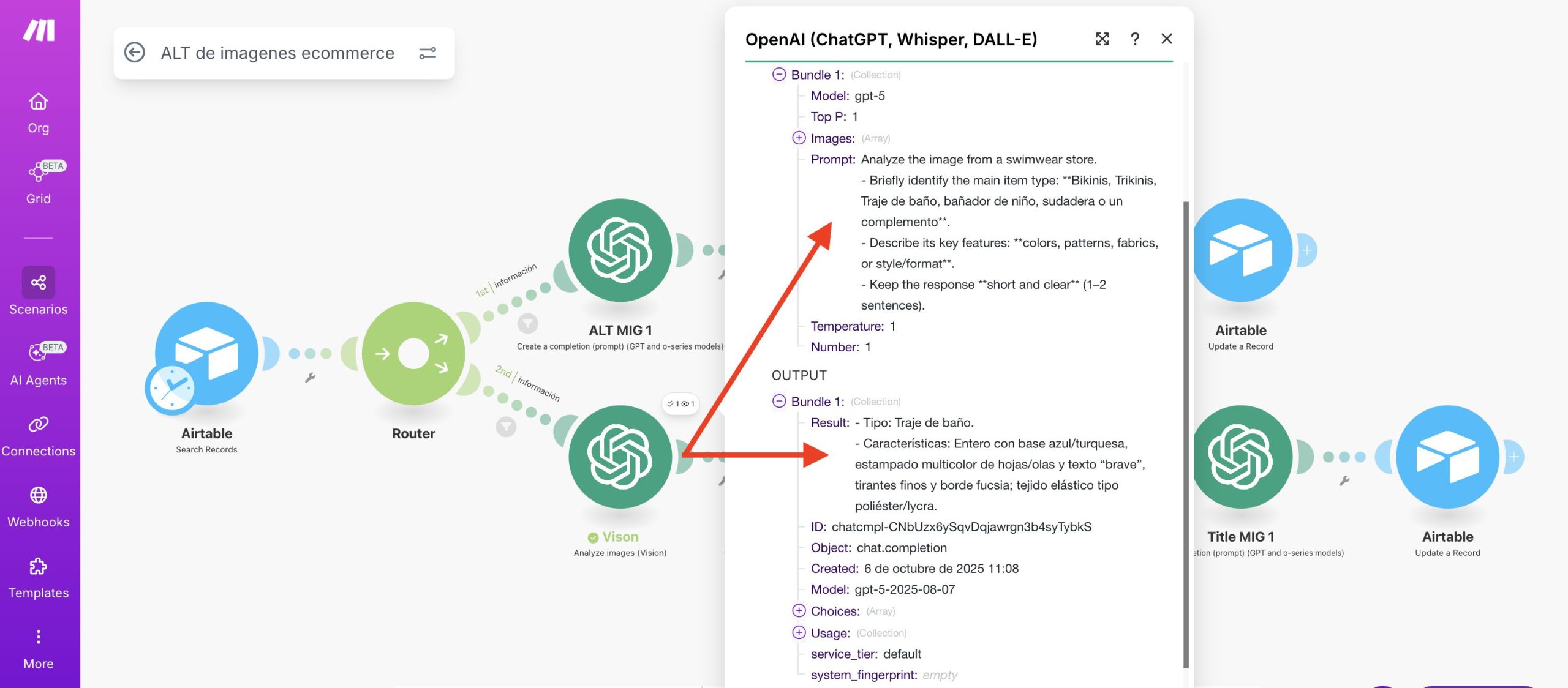Click the panel's vertical scrollbar

(1186, 428)
